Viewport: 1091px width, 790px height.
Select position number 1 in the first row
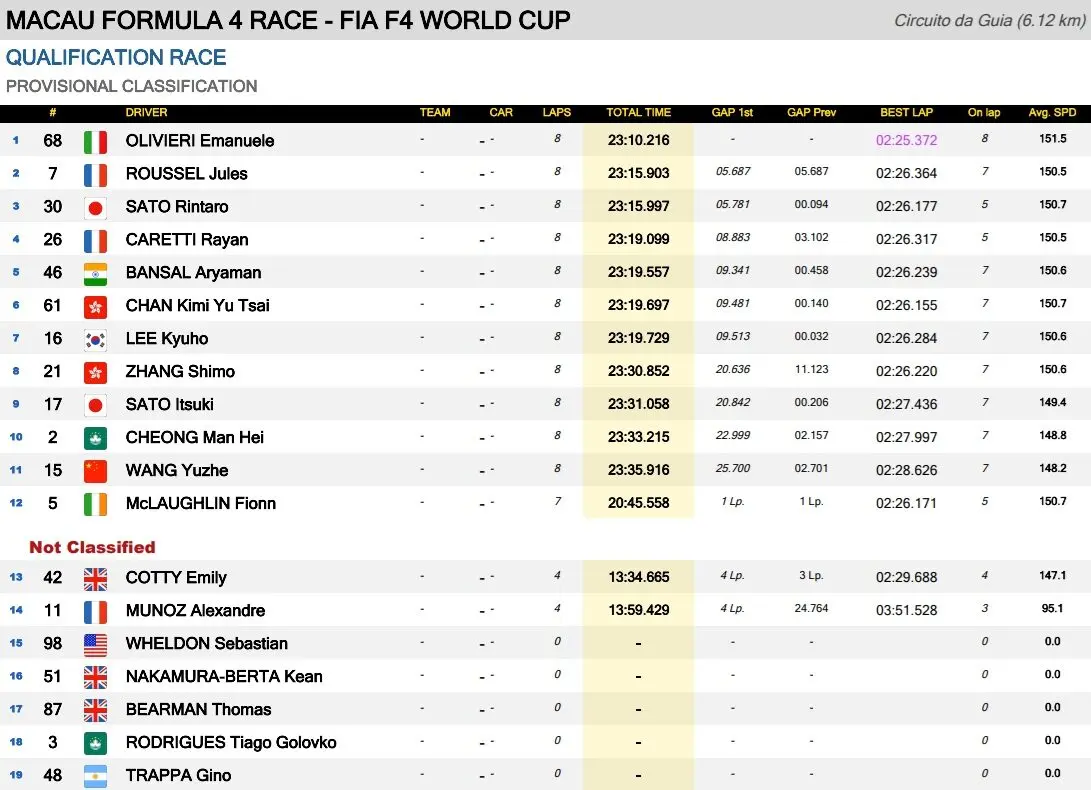coord(16,140)
